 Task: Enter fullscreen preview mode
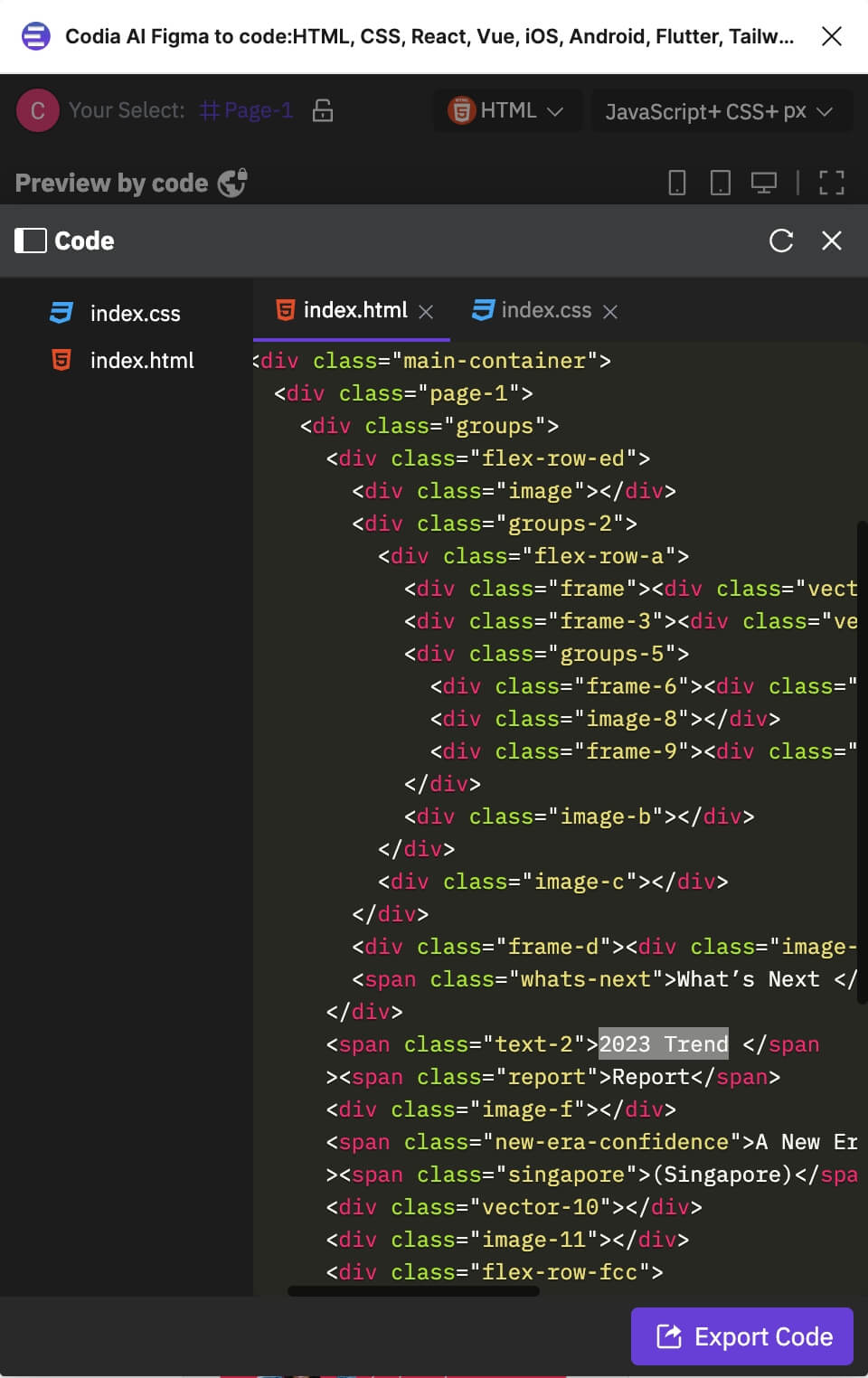(x=830, y=182)
